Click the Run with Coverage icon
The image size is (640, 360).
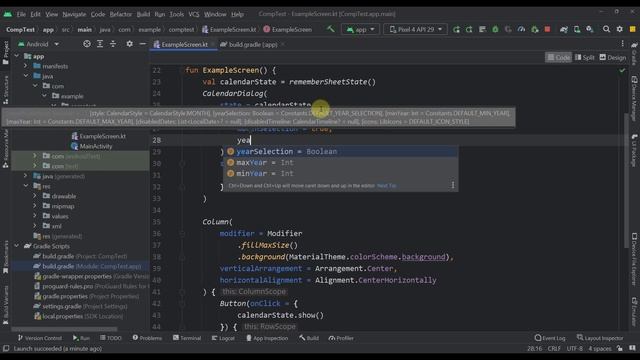[509, 29]
